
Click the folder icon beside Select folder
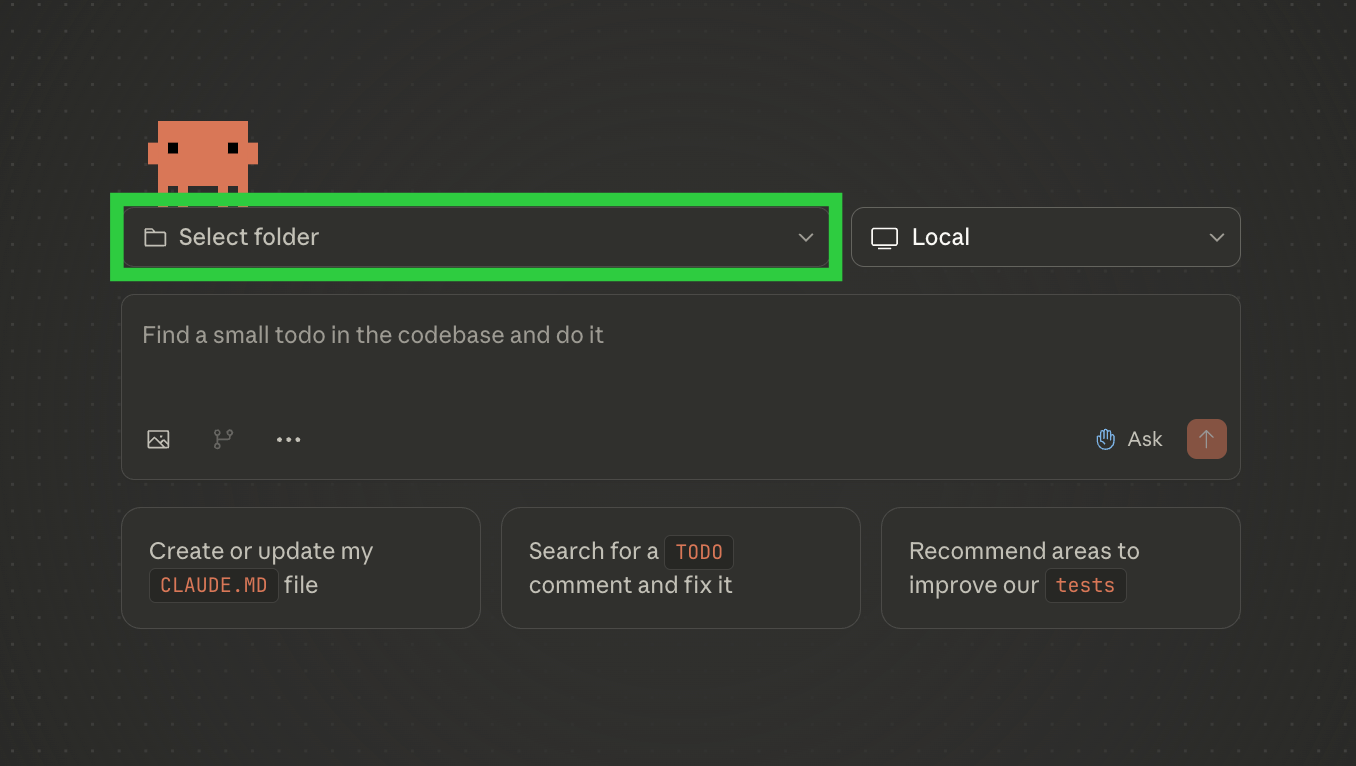[x=155, y=237]
